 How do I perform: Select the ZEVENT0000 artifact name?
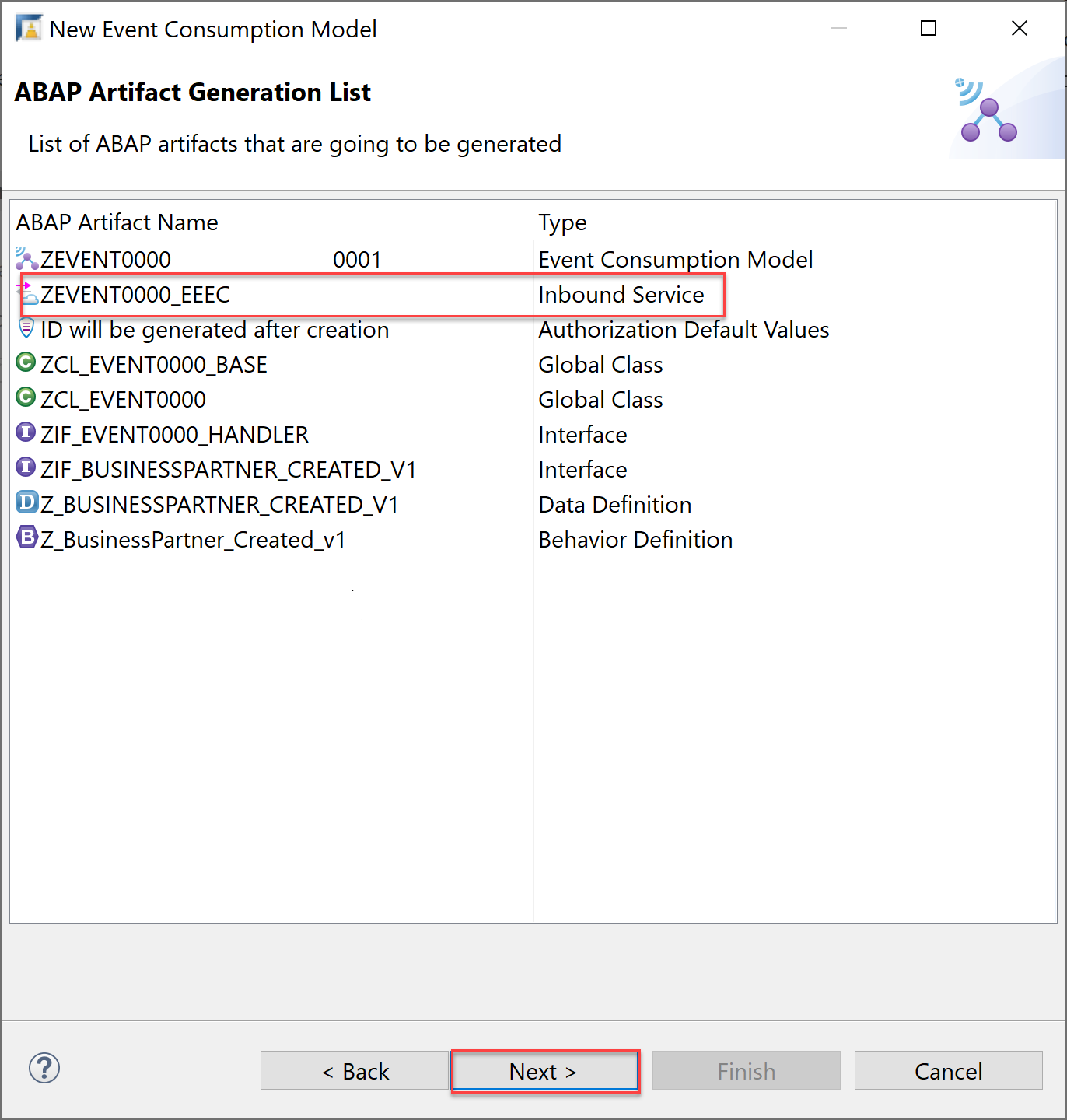click(106, 260)
